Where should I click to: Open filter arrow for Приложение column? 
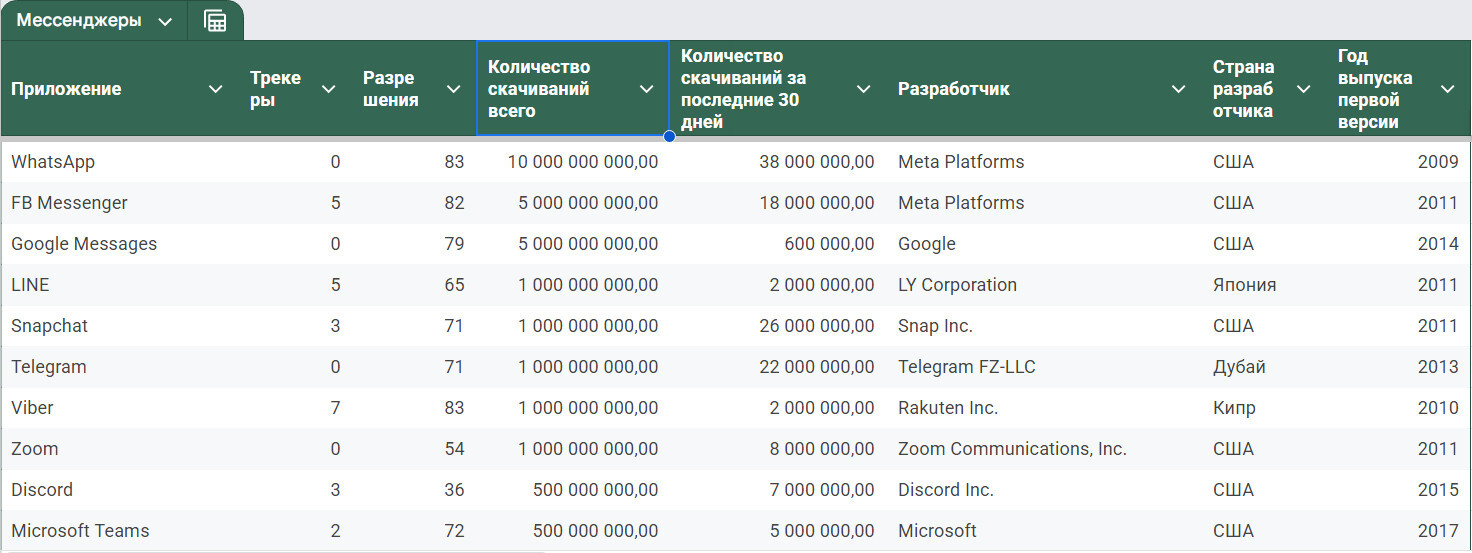click(x=215, y=89)
